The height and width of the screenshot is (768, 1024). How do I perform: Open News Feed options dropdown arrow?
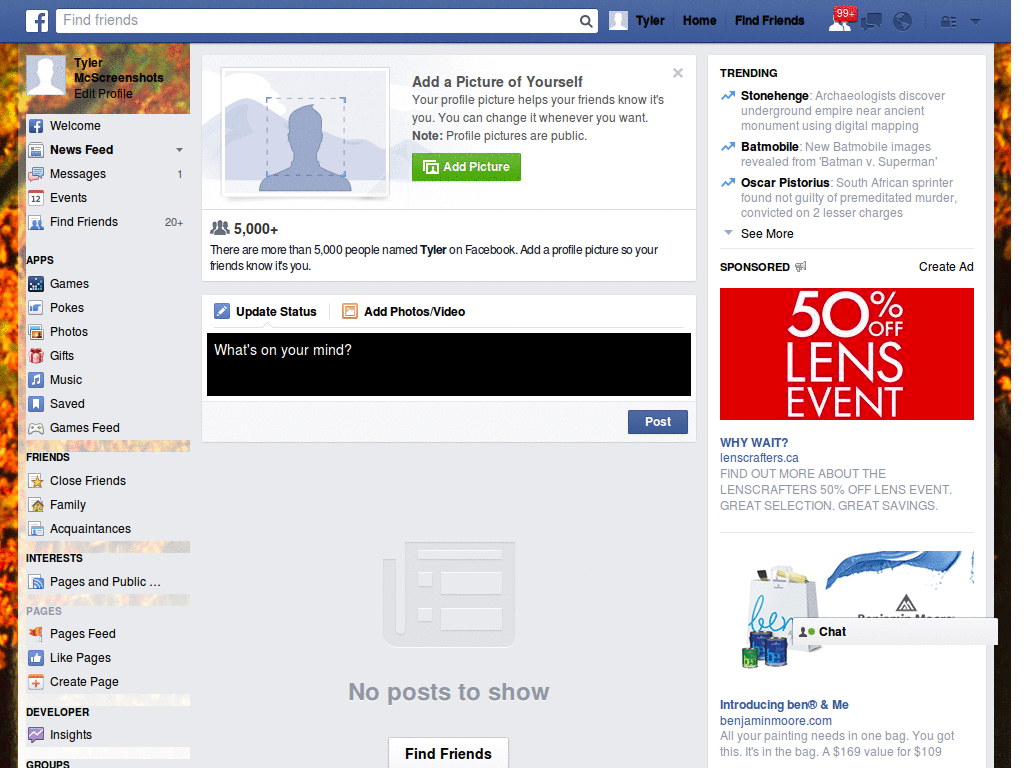tap(179, 150)
